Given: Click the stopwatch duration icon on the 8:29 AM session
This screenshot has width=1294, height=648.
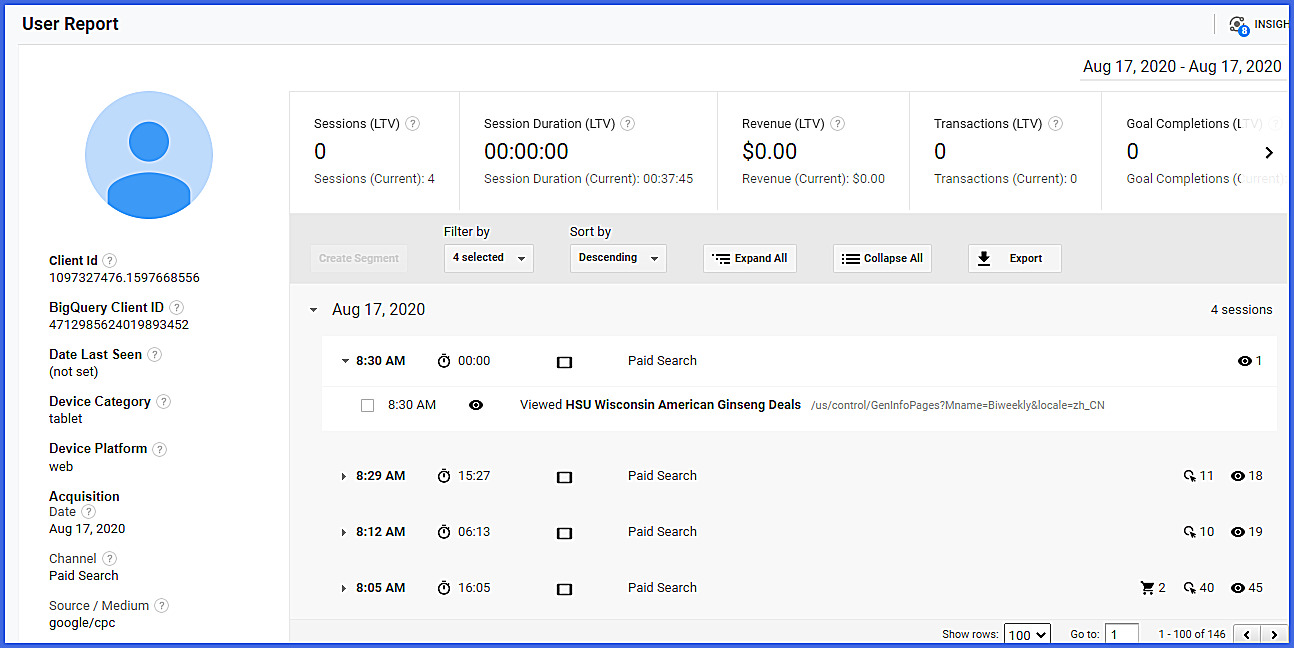Looking at the screenshot, I should (x=444, y=475).
